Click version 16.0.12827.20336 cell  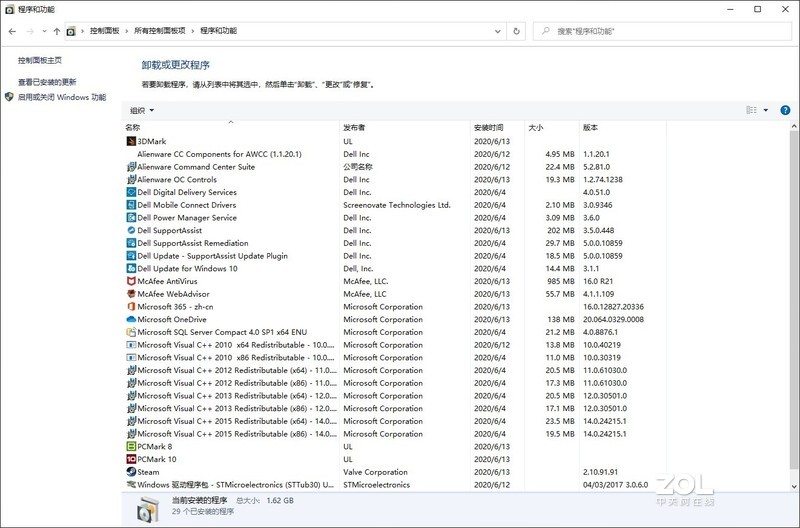[x=613, y=307]
